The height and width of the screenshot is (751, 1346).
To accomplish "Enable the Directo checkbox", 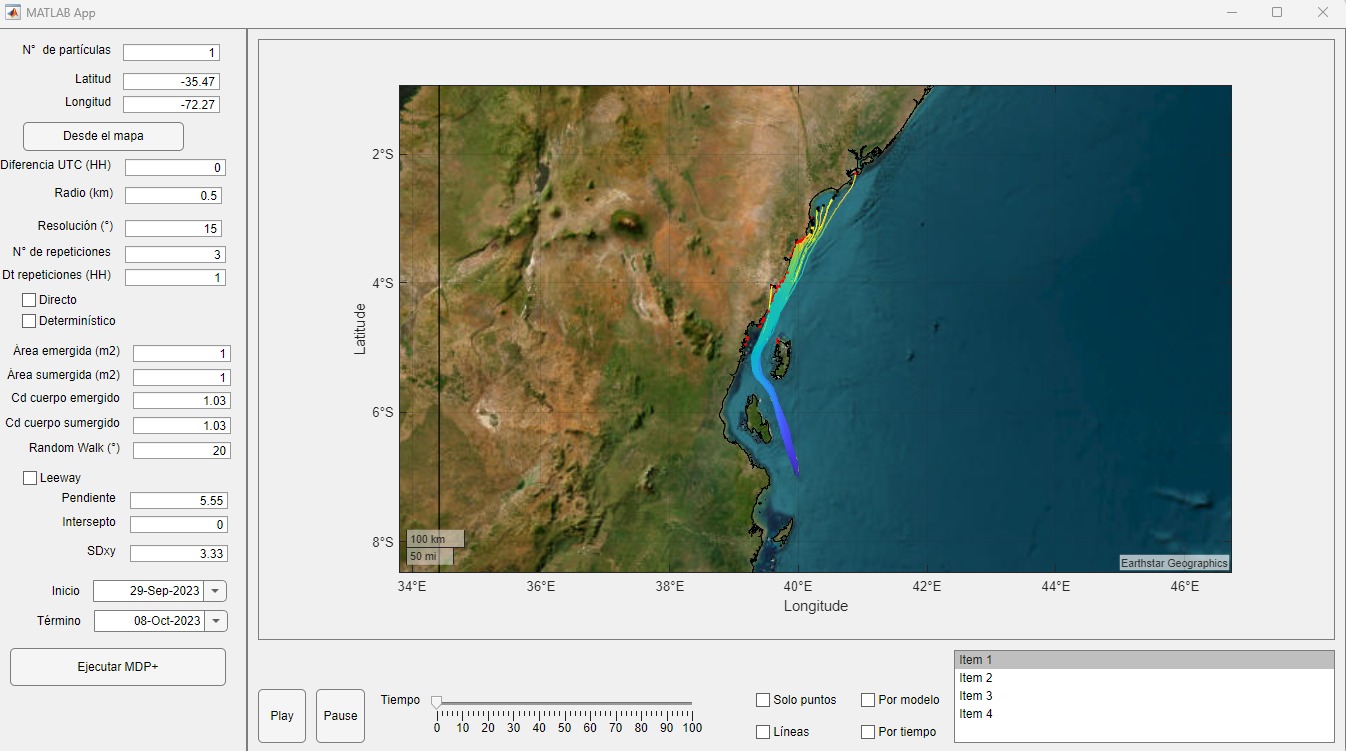I will (x=29, y=300).
